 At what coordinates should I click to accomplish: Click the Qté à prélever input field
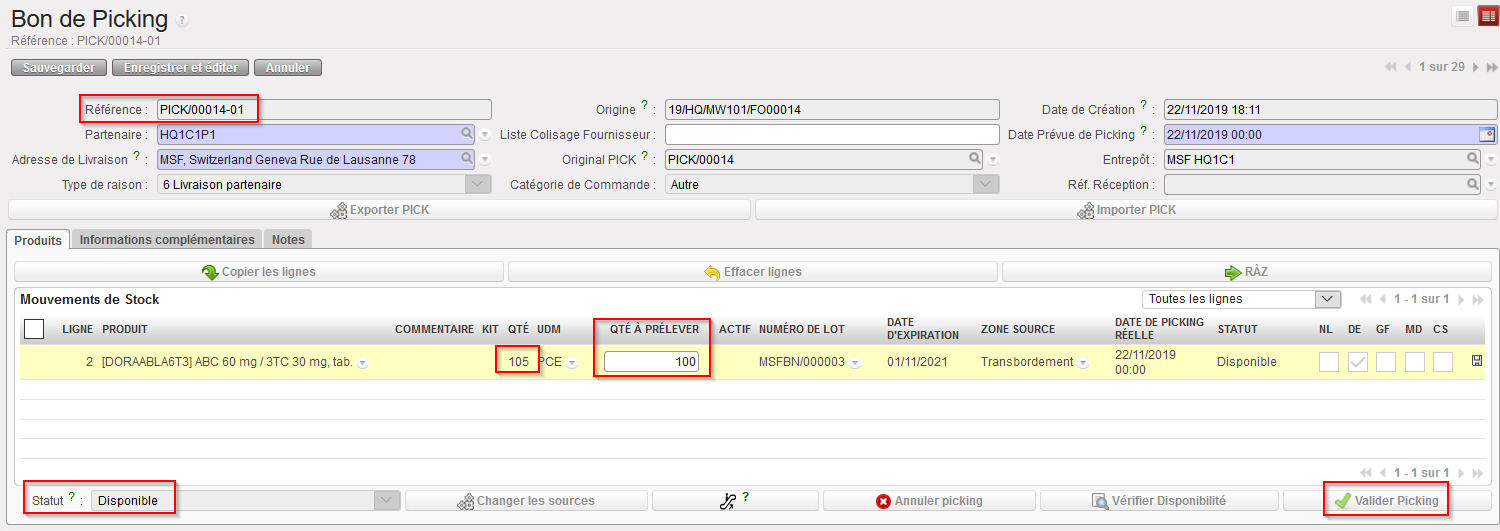coord(651,362)
